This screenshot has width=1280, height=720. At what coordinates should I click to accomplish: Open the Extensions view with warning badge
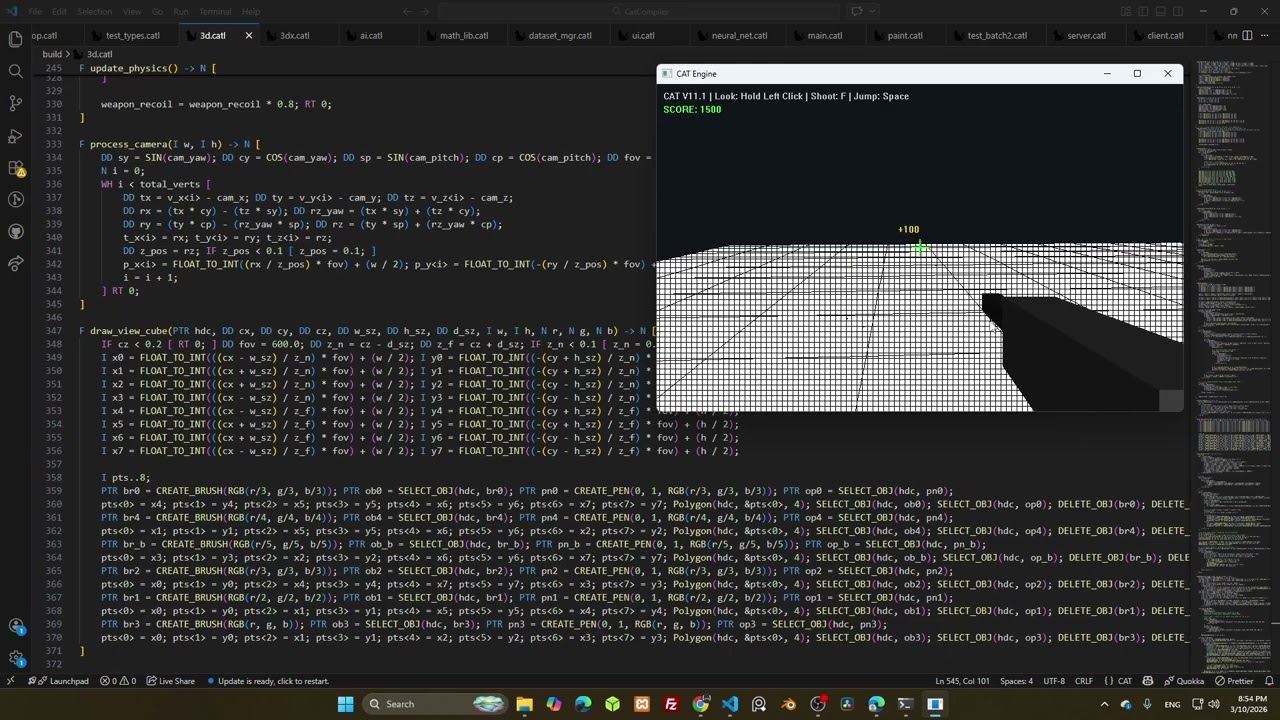15,168
